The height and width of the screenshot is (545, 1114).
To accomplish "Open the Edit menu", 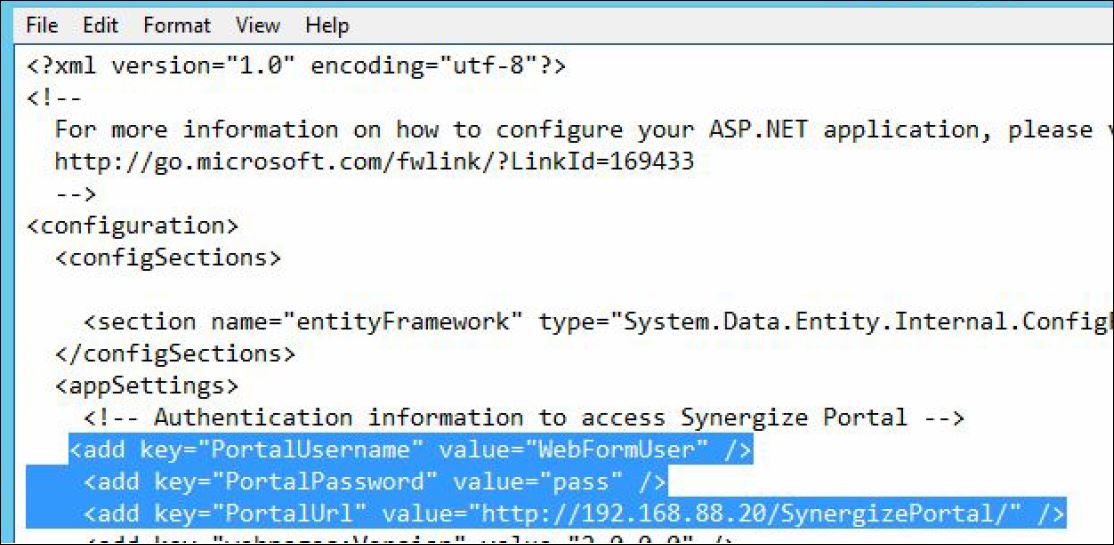I will click(x=100, y=26).
